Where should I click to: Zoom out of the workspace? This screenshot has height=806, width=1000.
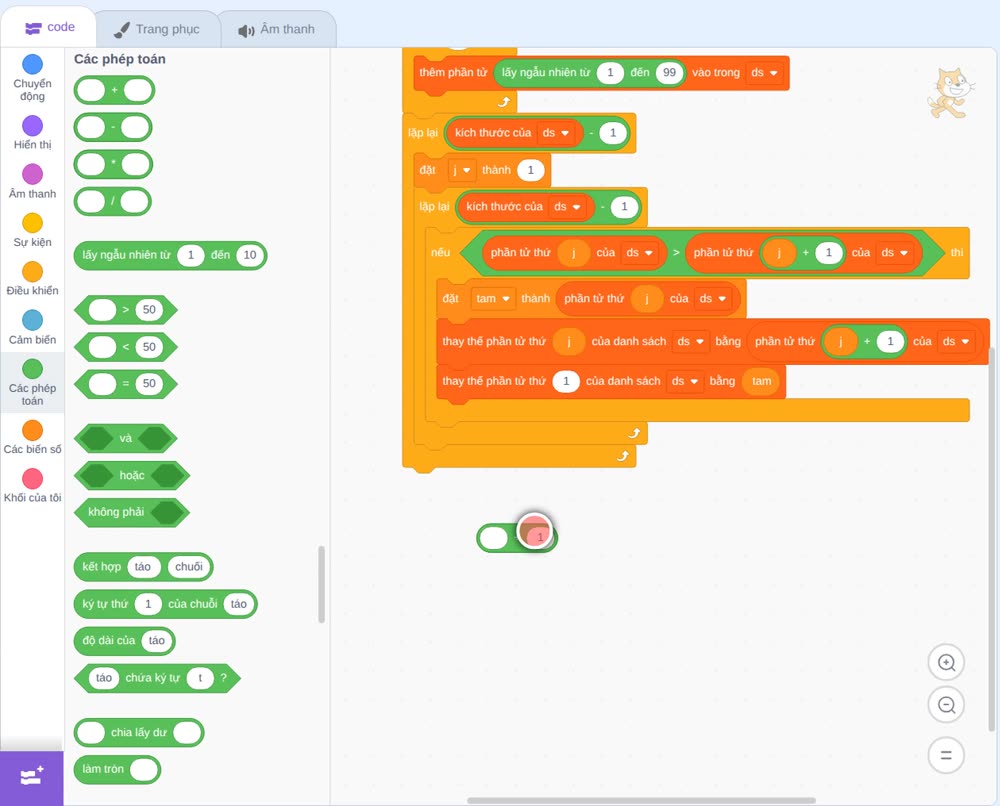(x=946, y=705)
